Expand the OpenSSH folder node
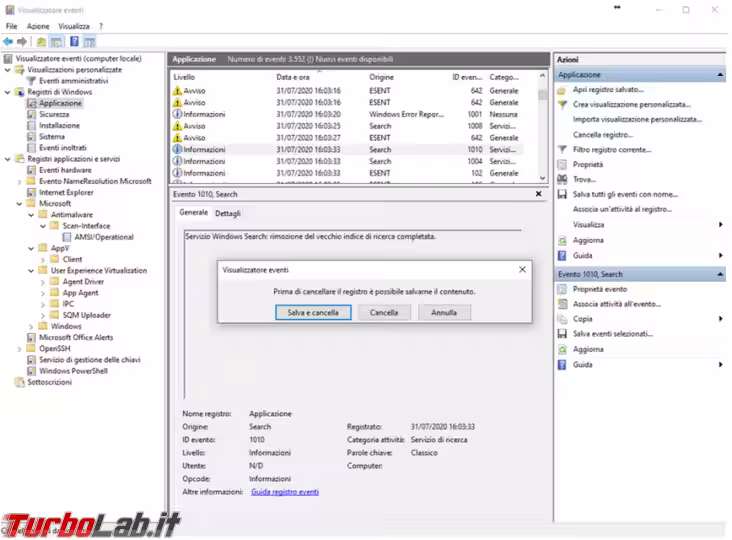 pos(19,349)
